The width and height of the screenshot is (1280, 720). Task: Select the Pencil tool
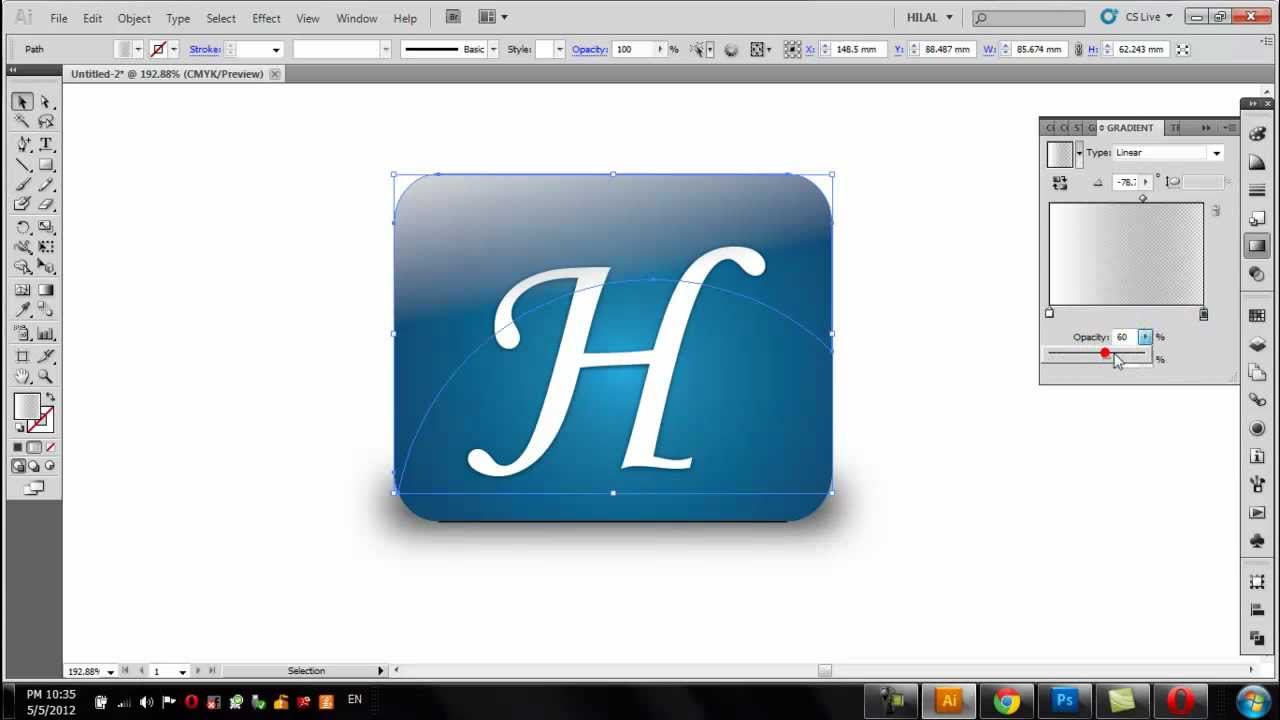(x=45, y=185)
